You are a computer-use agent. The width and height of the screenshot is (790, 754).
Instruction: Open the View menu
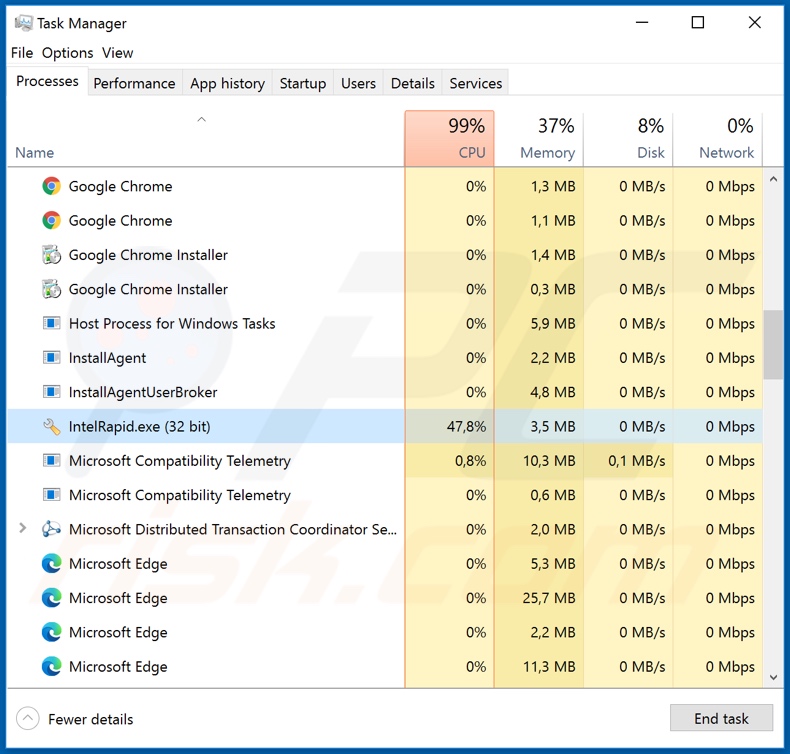click(x=117, y=53)
